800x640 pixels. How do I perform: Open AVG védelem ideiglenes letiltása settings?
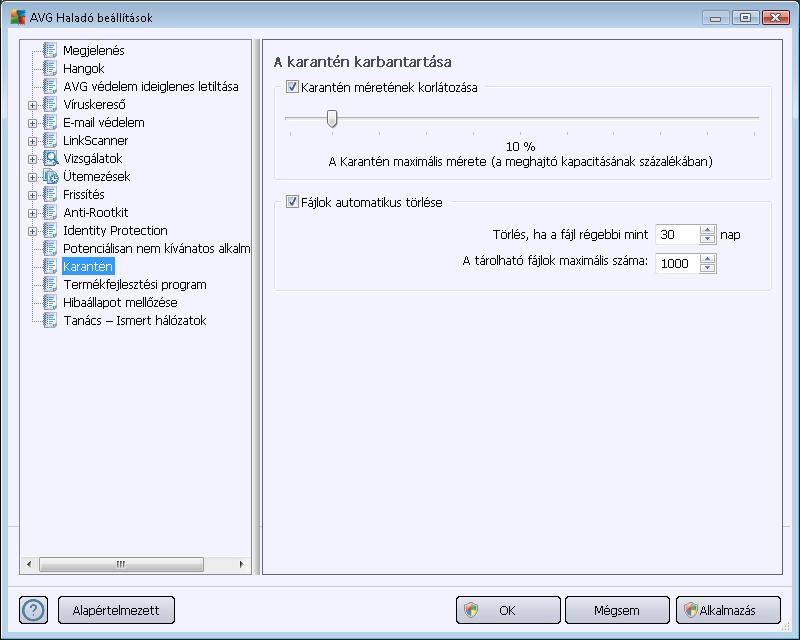151,86
